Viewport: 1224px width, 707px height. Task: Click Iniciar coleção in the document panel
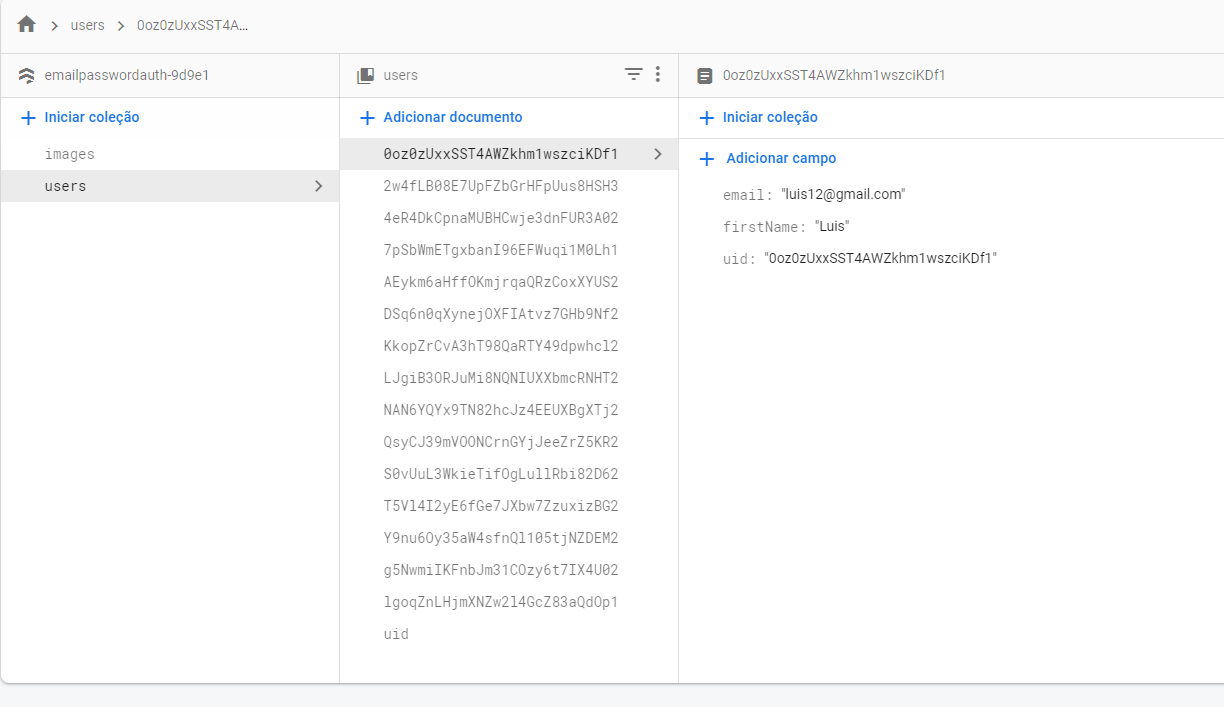pos(770,117)
